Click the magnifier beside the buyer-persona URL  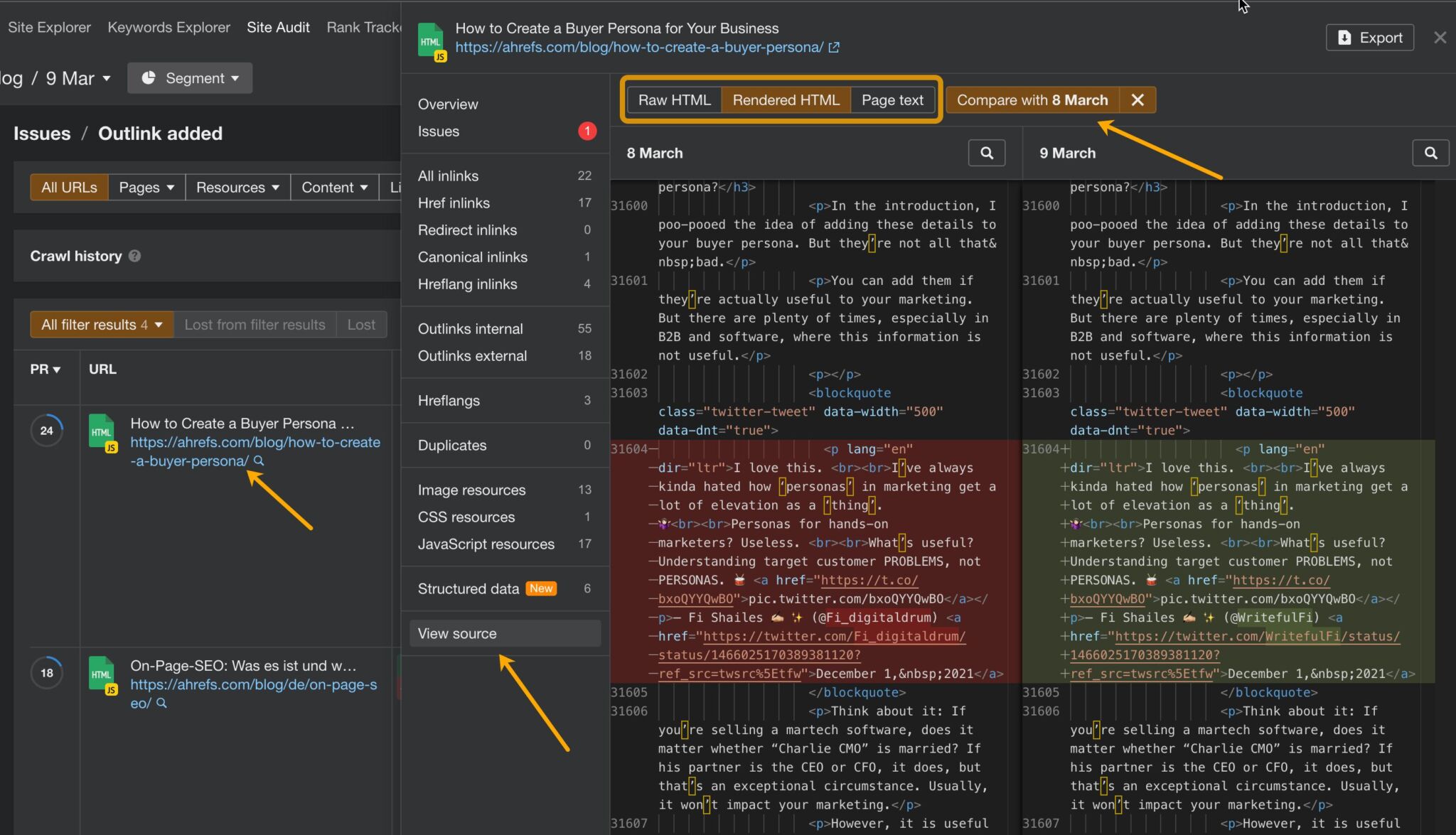point(259,460)
